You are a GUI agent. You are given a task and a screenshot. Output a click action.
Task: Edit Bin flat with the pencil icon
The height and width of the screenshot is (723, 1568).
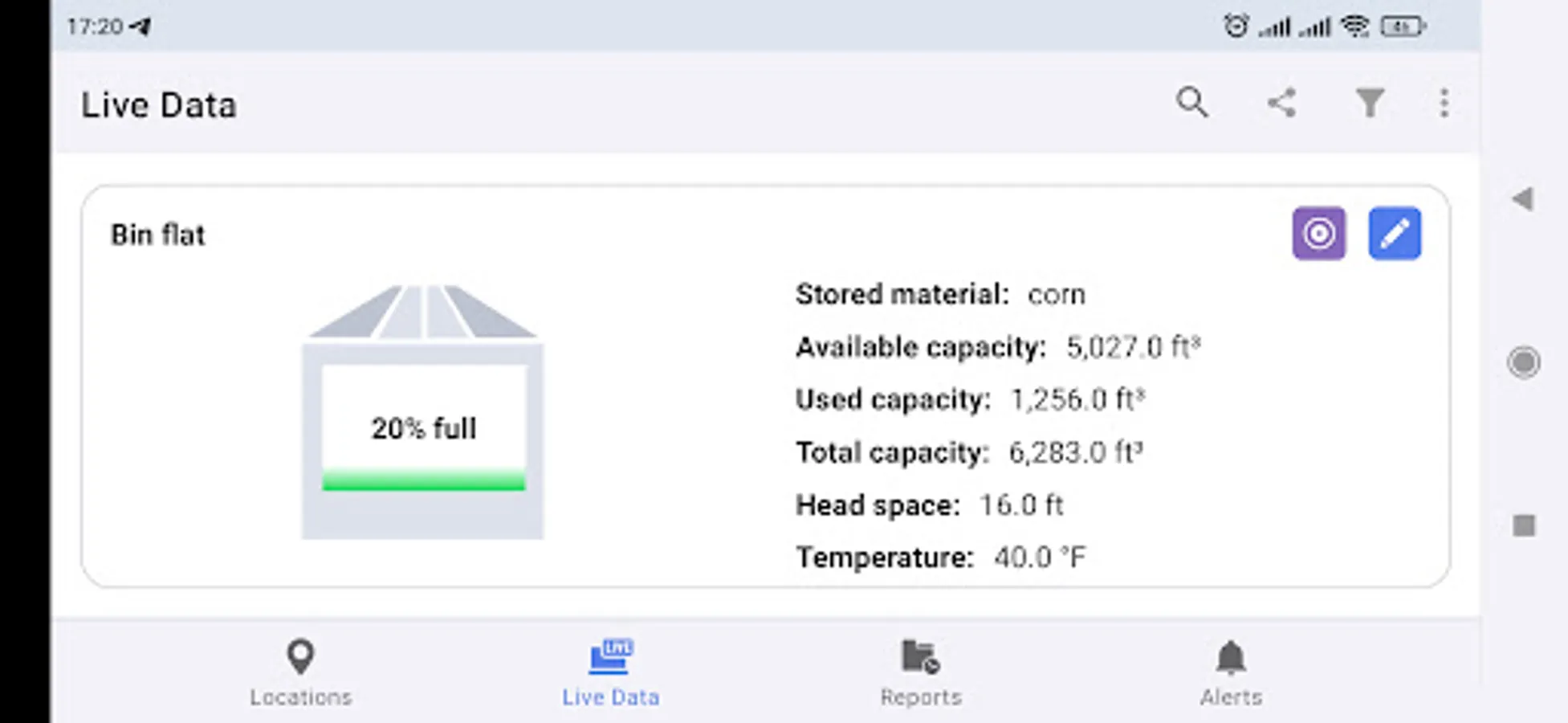[1395, 234]
